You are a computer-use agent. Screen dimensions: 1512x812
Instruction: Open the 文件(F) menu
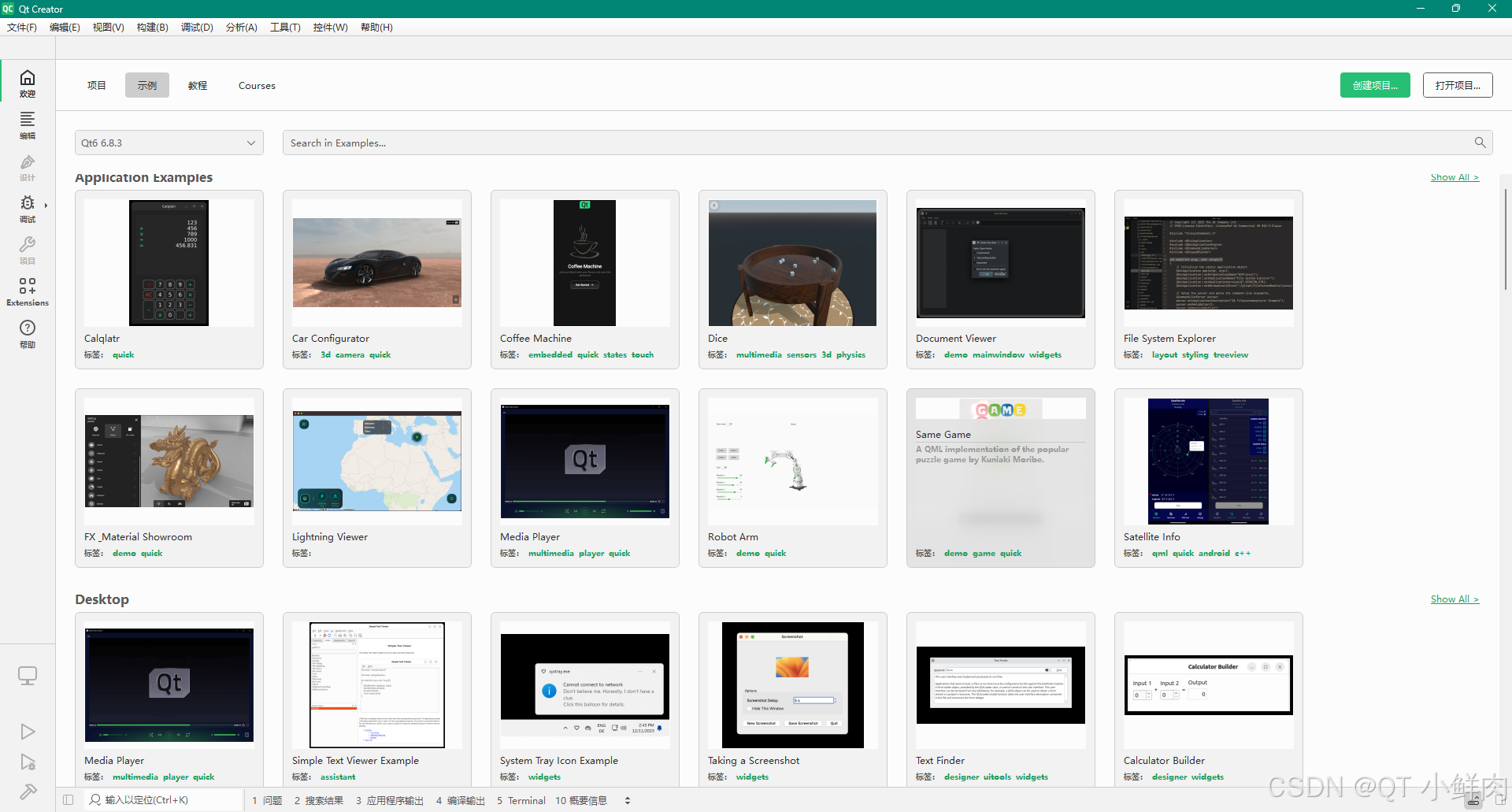point(22,27)
